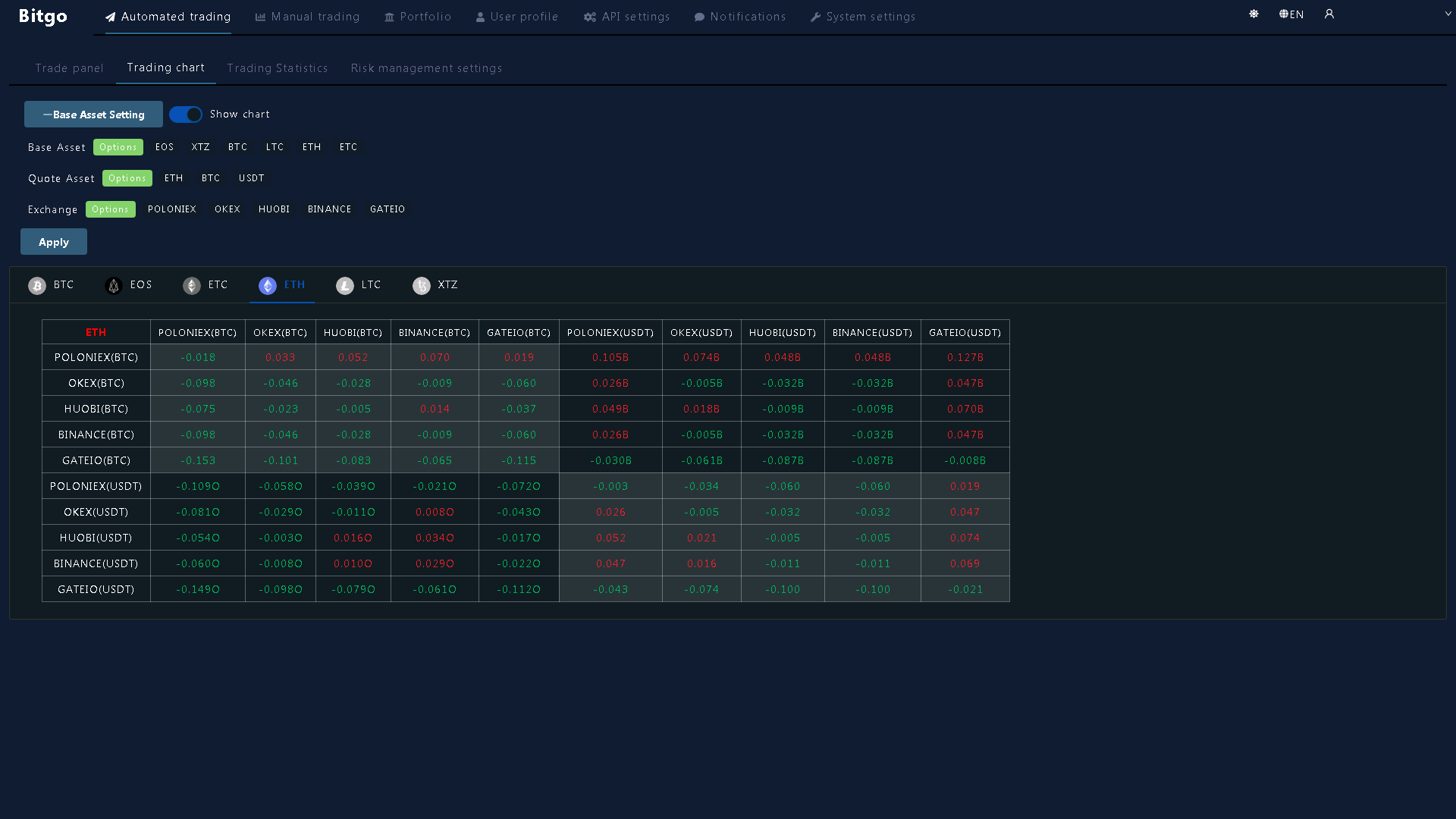Toggle ETH base asset option
This screenshot has width=1456, height=819.
(312, 147)
